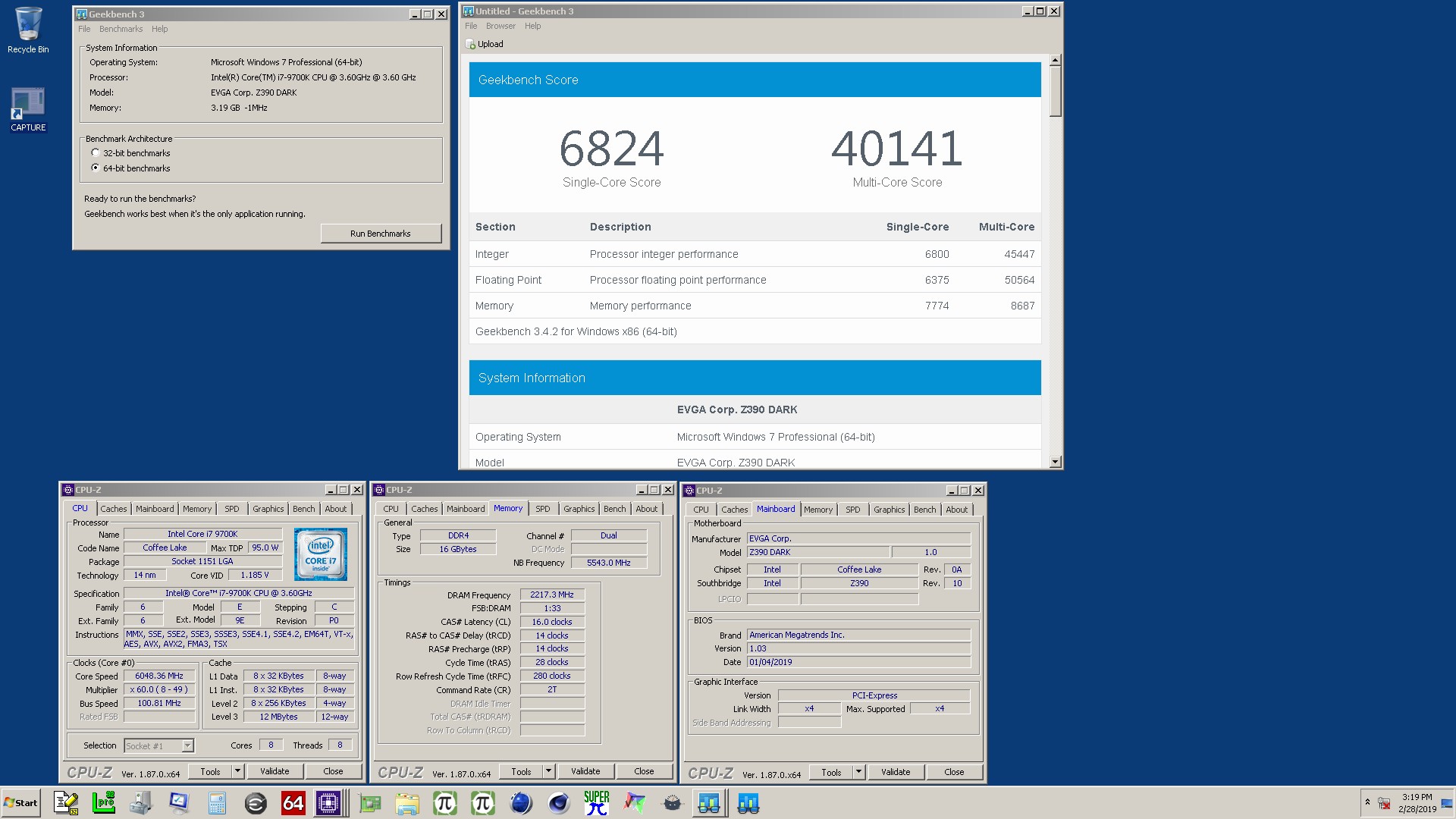Image resolution: width=1456 pixels, height=819 pixels.
Task: Click the Upload icon in Geekbench results
Action: click(470, 44)
